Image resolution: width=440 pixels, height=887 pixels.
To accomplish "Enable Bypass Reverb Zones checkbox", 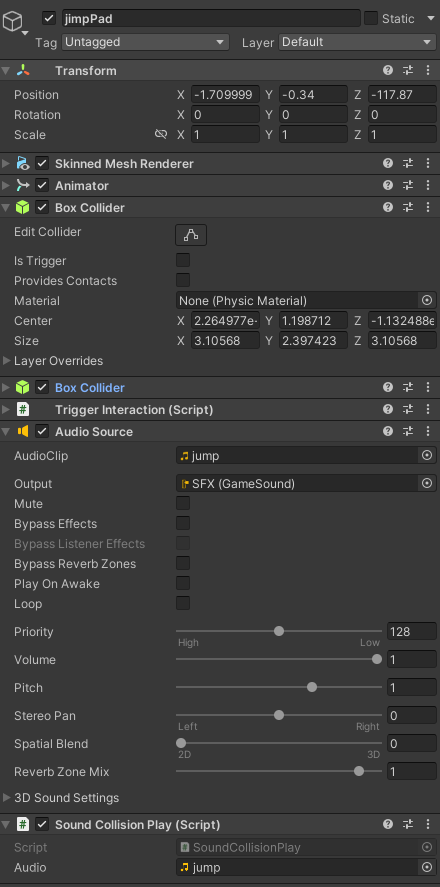I will 183,563.
